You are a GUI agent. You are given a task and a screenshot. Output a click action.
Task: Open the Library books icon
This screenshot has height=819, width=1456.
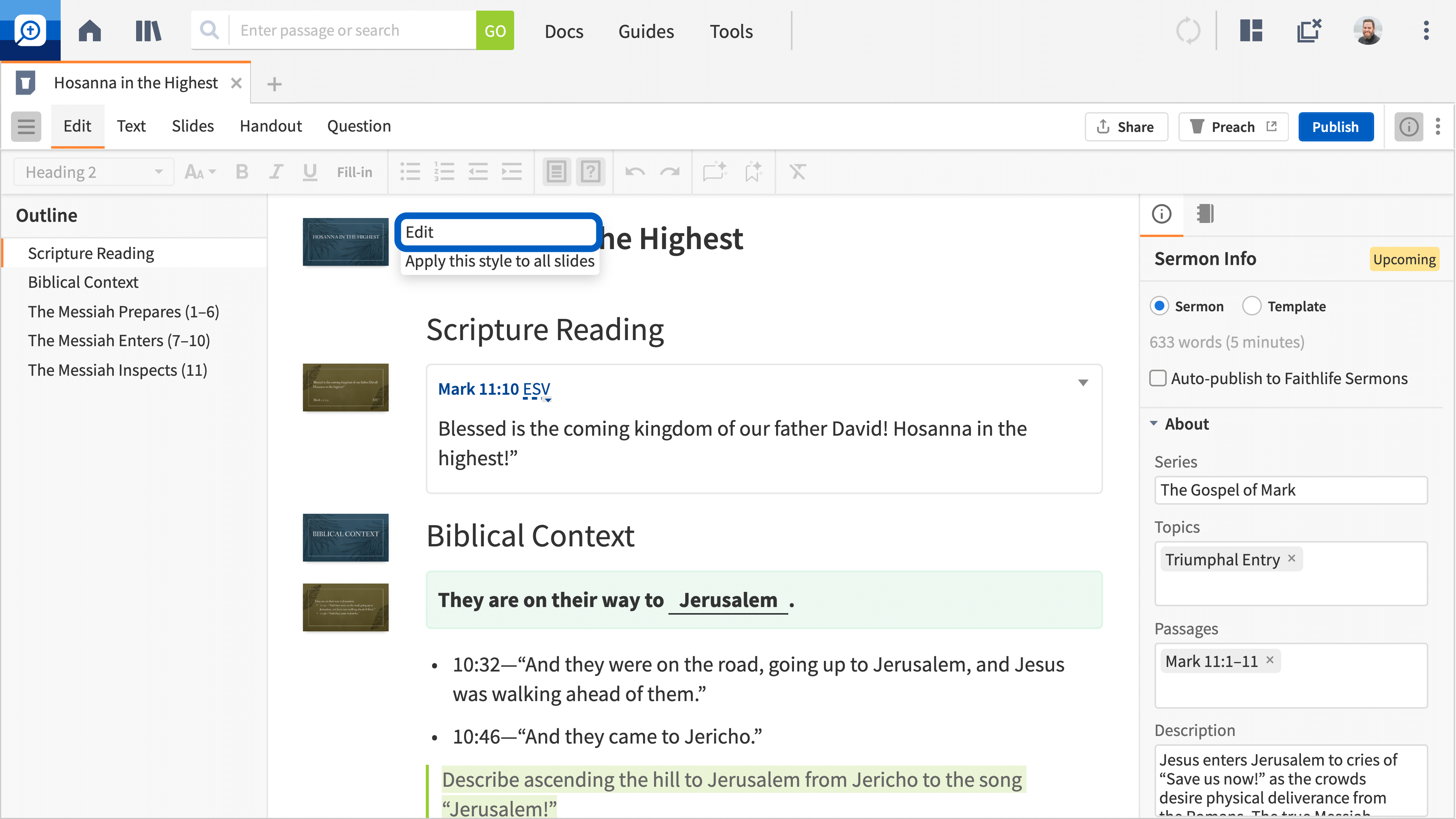[148, 30]
